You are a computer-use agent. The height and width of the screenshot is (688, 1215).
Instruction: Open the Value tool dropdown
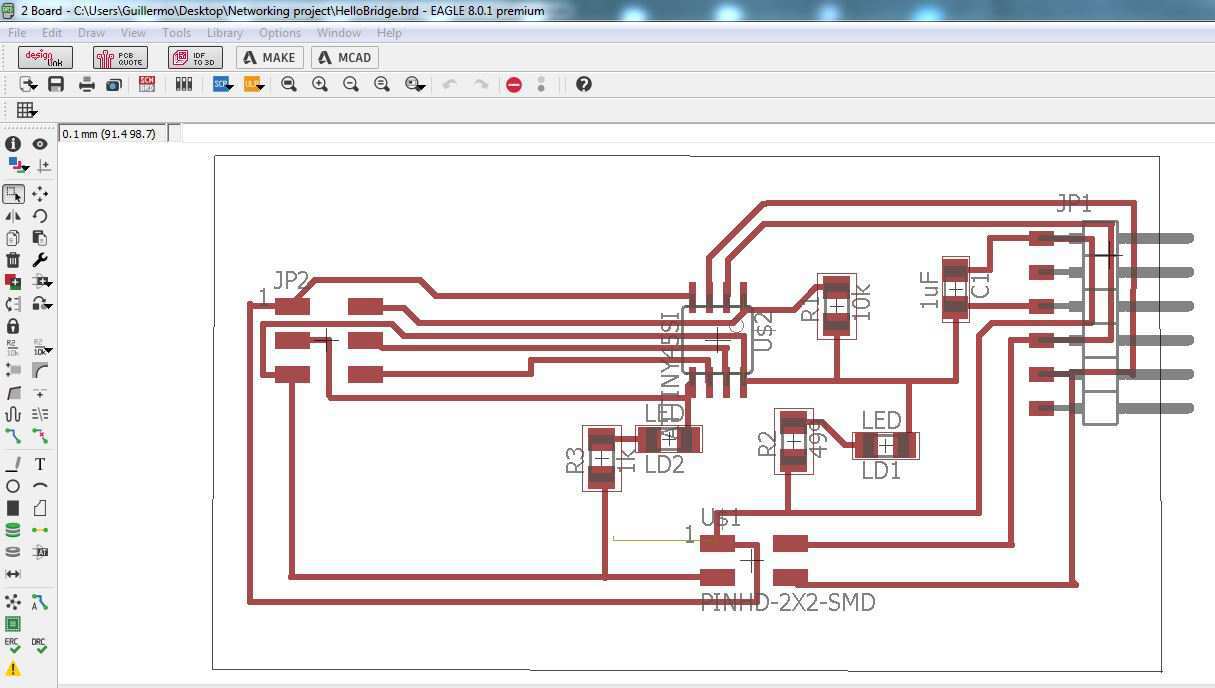42,348
